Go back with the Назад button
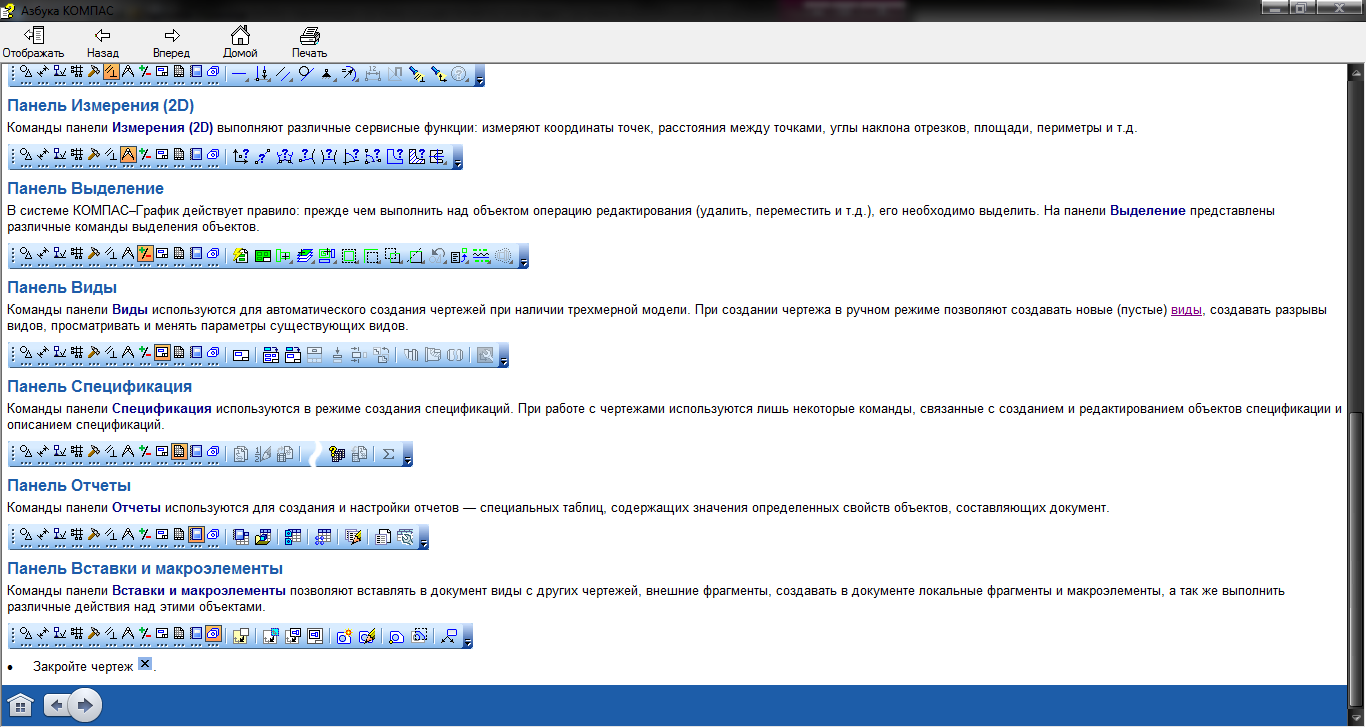This screenshot has height=728, width=1366. tap(102, 42)
